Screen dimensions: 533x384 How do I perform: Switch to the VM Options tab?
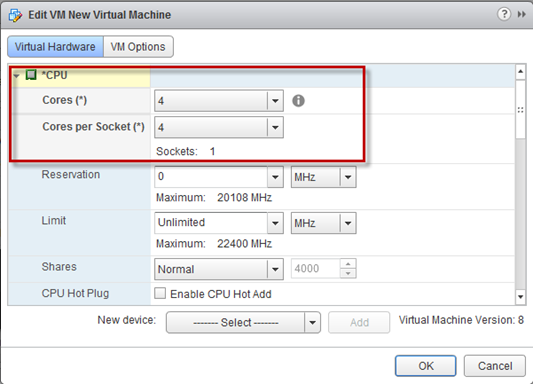pos(138,47)
